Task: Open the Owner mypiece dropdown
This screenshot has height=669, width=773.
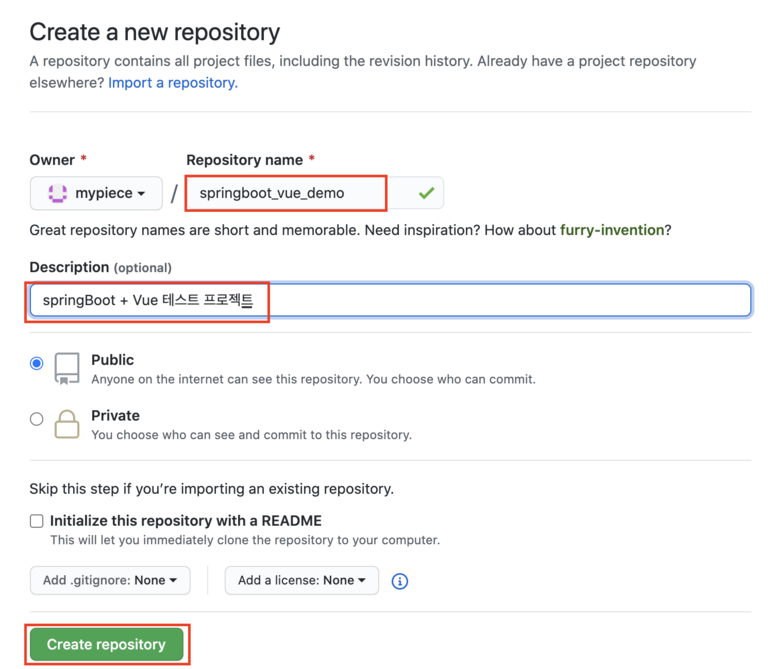Action: [96, 193]
